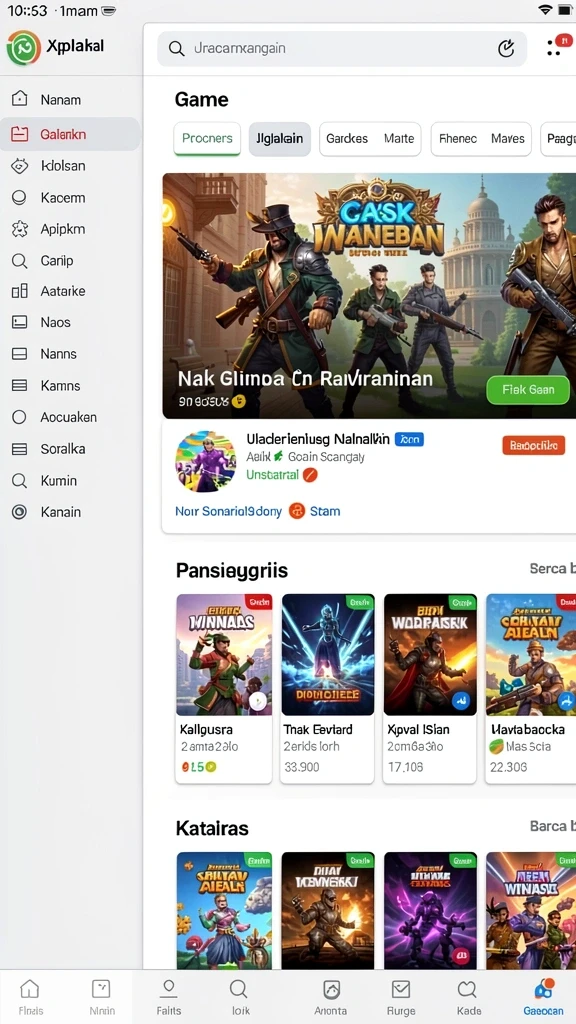The height and width of the screenshot is (1024, 576).
Task: Open the notifications dots menu icon
Action: [556, 46]
